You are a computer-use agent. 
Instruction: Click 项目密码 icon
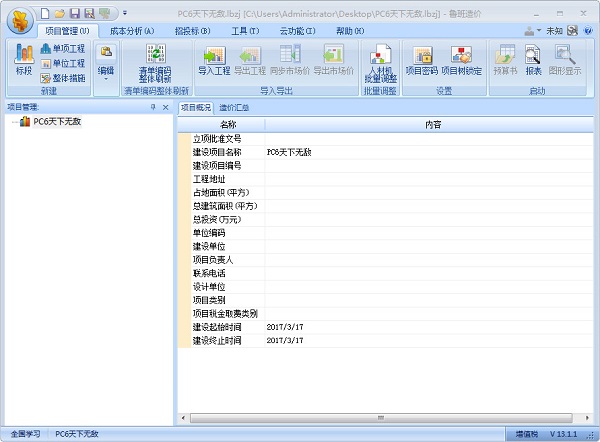[422, 60]
